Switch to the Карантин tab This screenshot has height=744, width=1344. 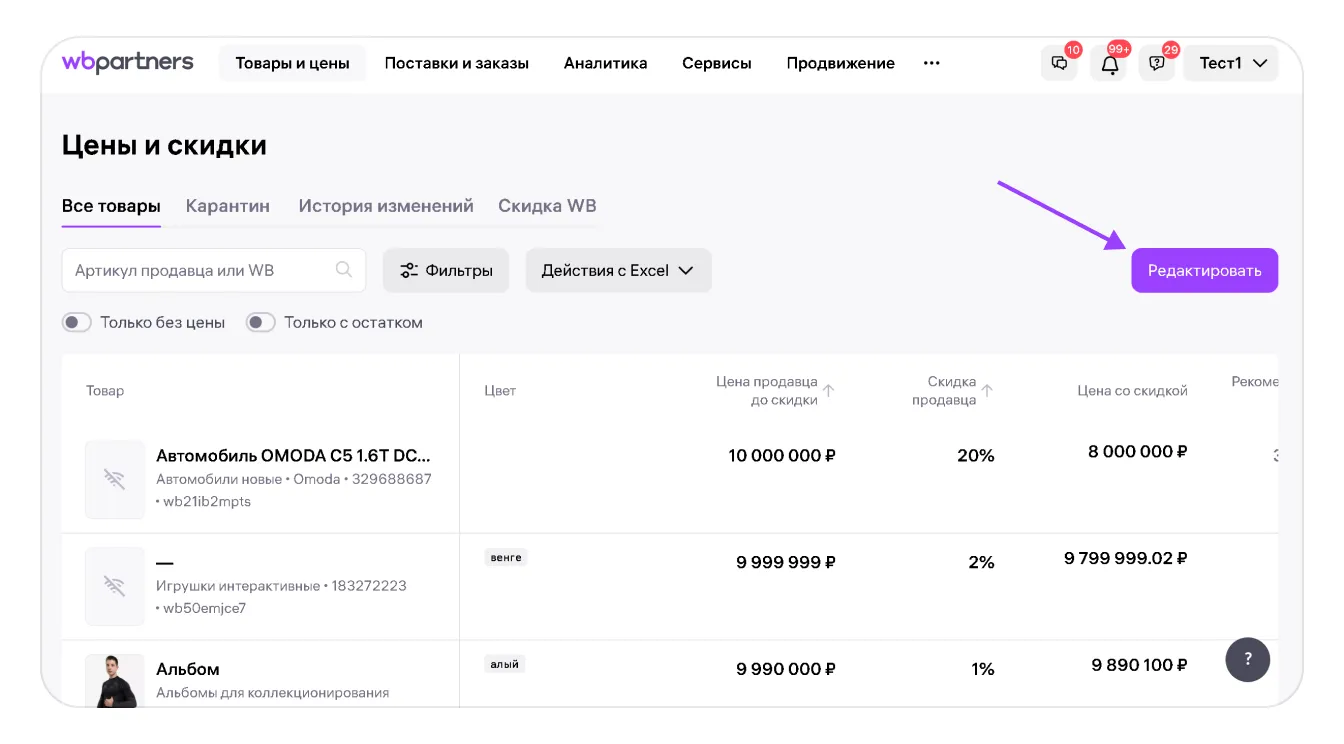point(228,206)
